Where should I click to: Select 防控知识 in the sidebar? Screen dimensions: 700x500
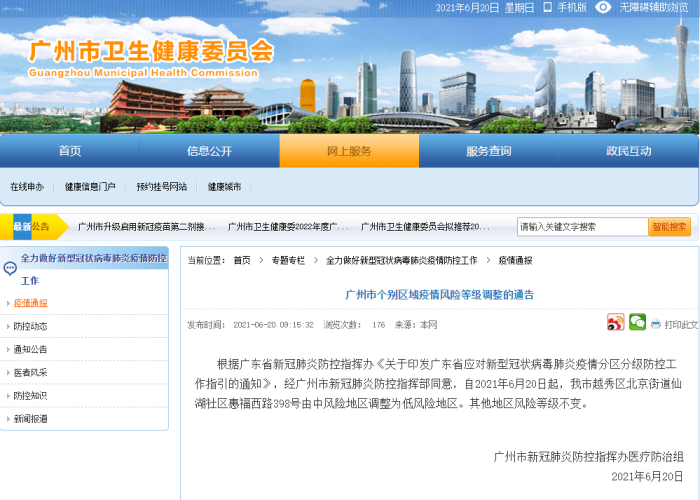pyautogui.click(x=30, y=396)
